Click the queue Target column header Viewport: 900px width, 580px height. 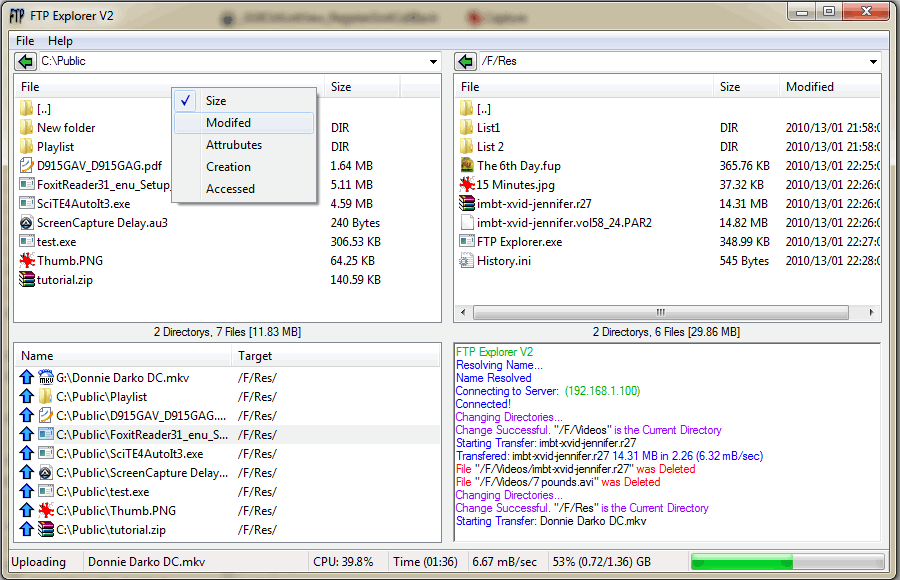click(336, 356)
